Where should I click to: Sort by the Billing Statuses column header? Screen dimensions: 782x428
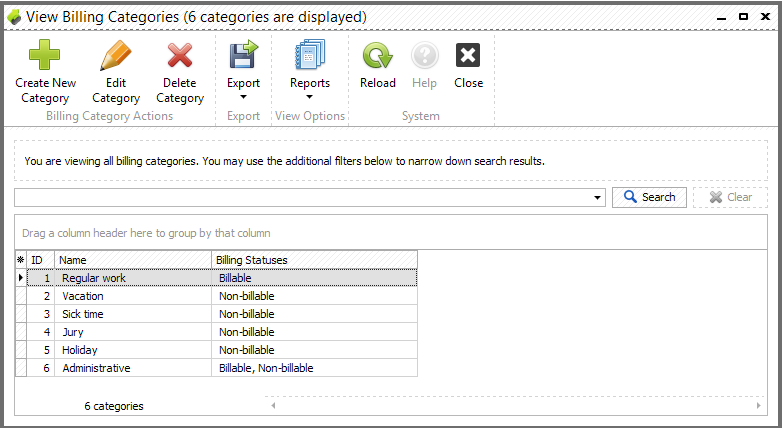(x=314, y=260)
